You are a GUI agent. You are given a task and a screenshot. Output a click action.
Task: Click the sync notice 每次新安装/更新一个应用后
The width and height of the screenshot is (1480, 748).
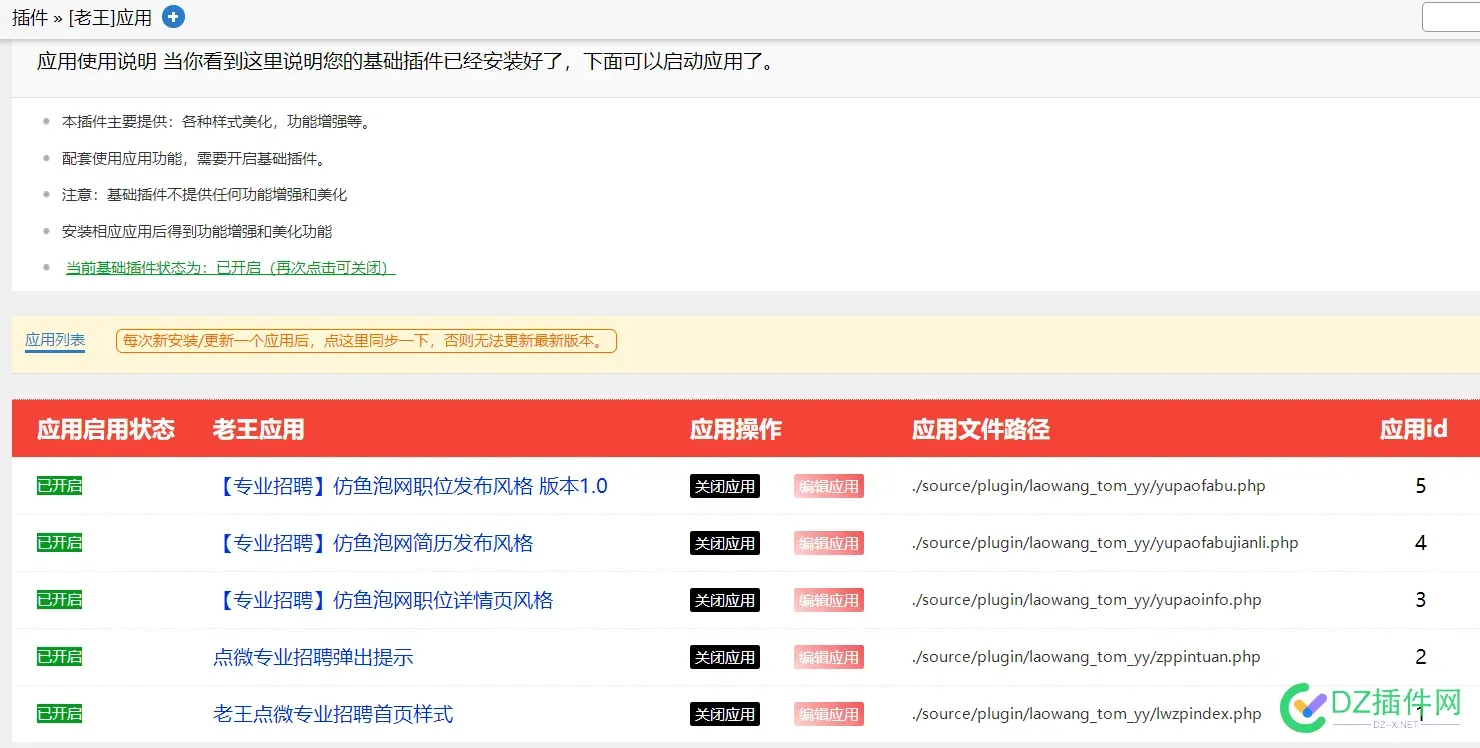(x=366, y=341)
